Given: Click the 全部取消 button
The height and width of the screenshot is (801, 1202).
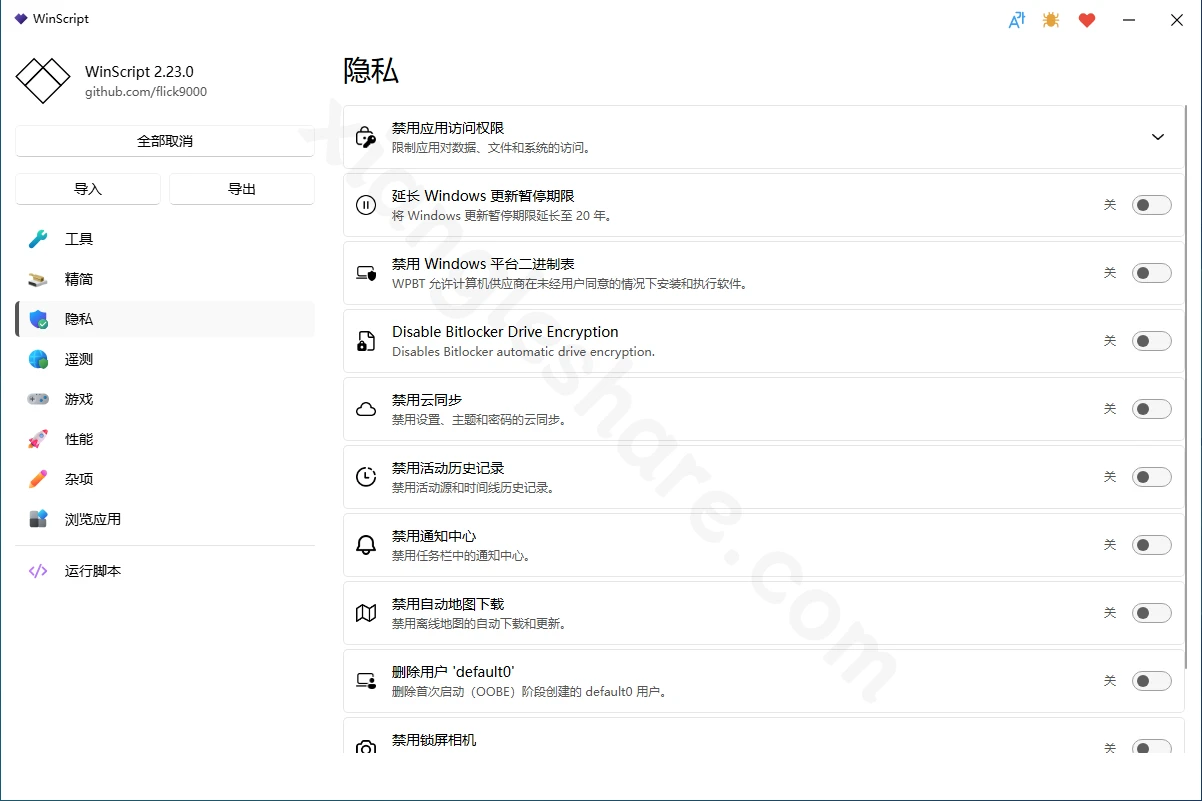Looking at the screenshot, I should pyautogui.click(x=165, y=141).
